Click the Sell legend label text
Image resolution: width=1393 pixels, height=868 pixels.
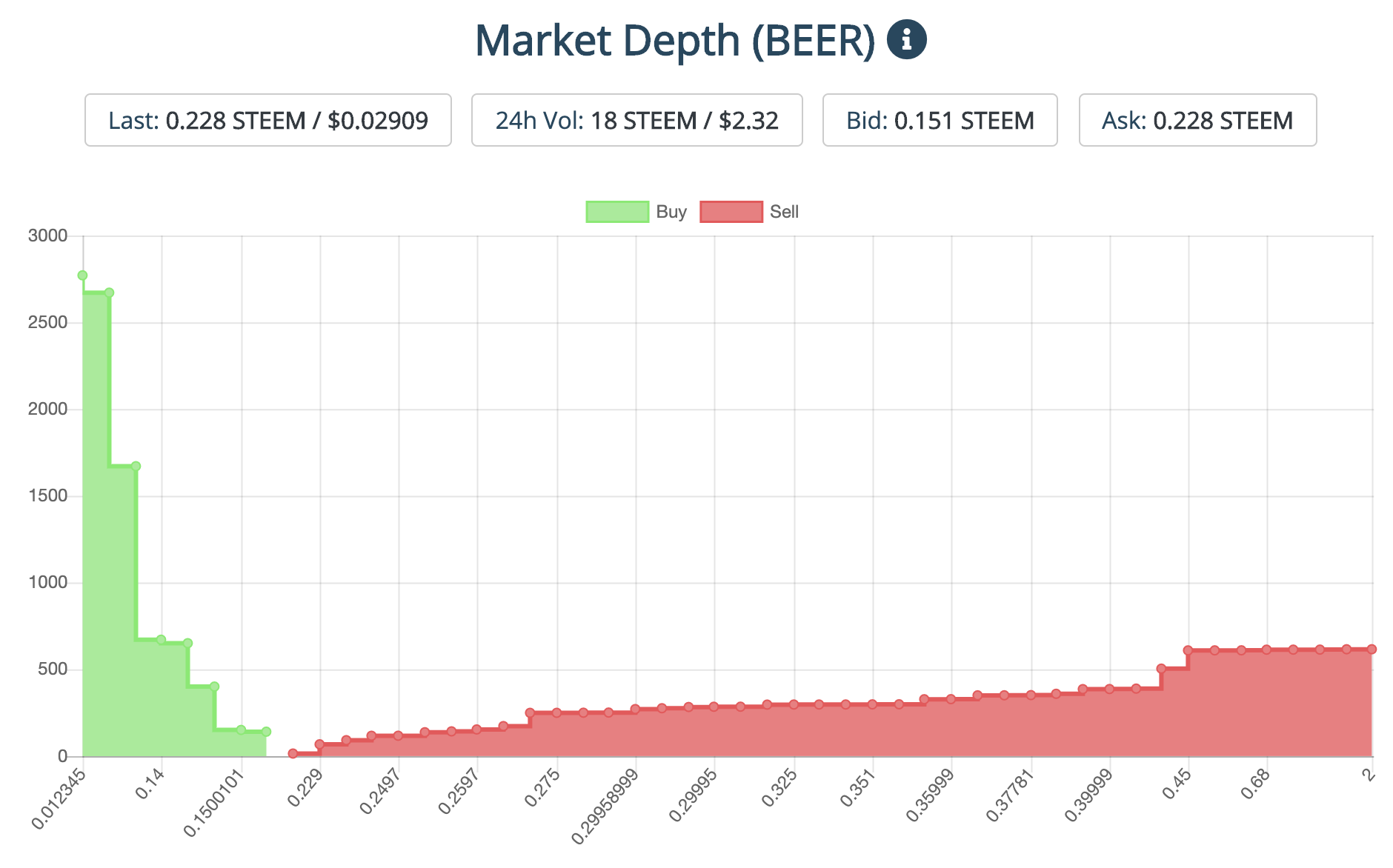(x=784, y=212)
